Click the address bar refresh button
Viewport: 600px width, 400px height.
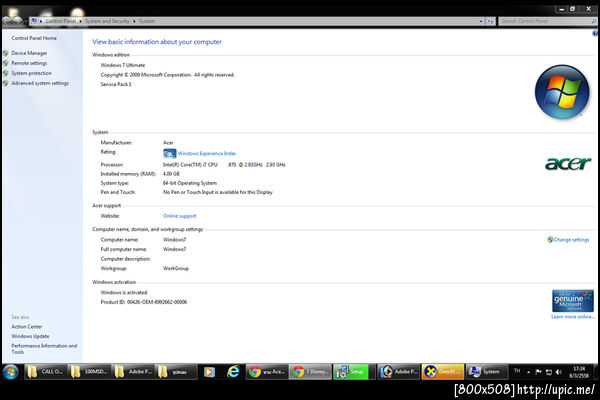491,21
